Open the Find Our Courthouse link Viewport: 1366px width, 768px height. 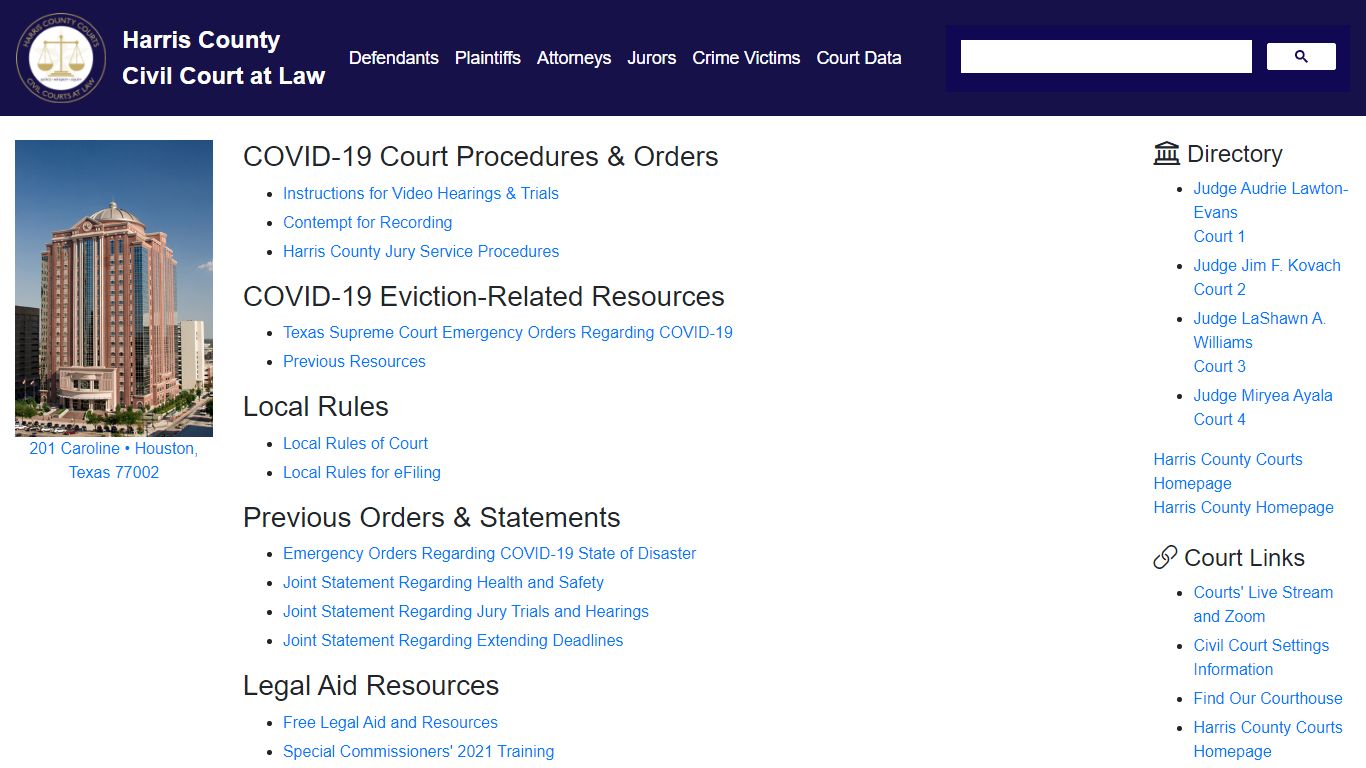click(x=1268, y=698)
